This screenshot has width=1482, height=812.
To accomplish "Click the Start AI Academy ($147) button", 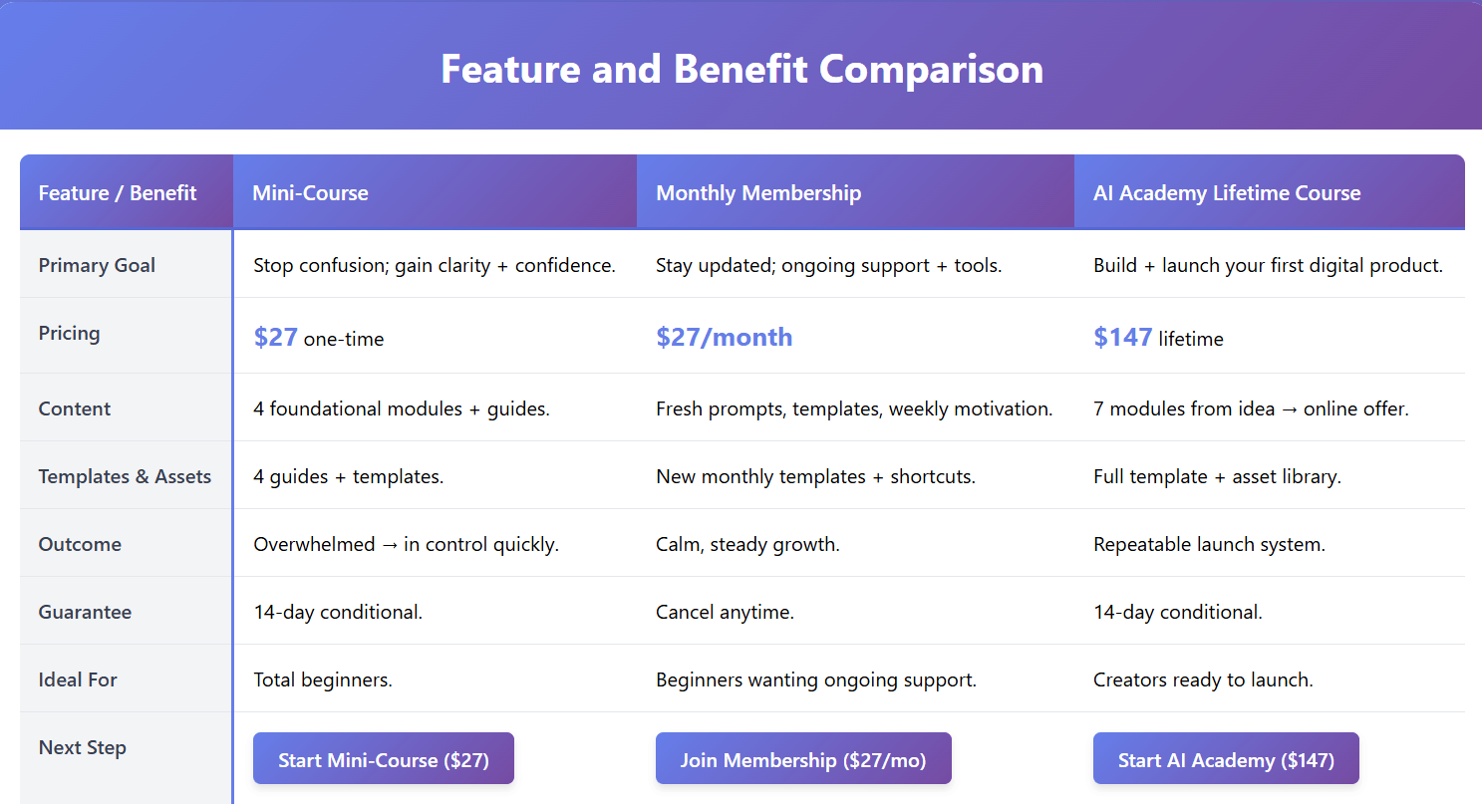I will [x=1225, y=759].
